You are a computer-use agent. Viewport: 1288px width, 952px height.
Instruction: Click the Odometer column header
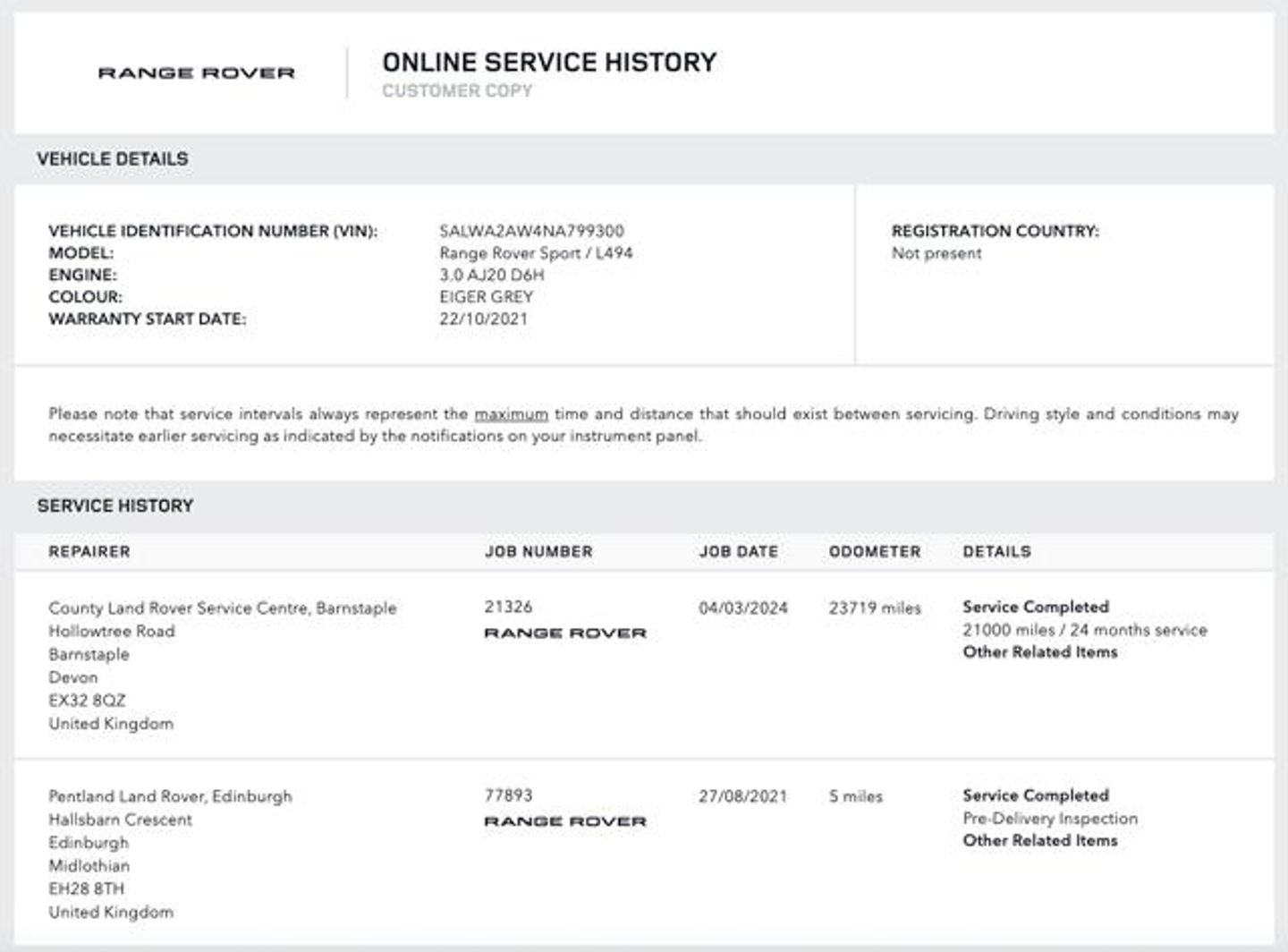tap(874, 552)
